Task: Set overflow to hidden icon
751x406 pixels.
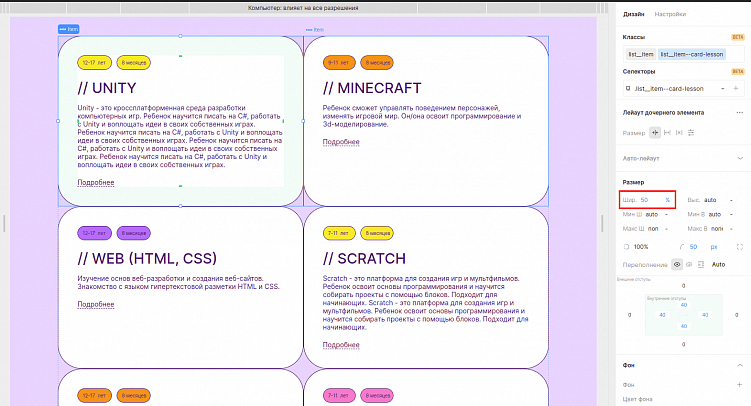Action: (689, 264)
